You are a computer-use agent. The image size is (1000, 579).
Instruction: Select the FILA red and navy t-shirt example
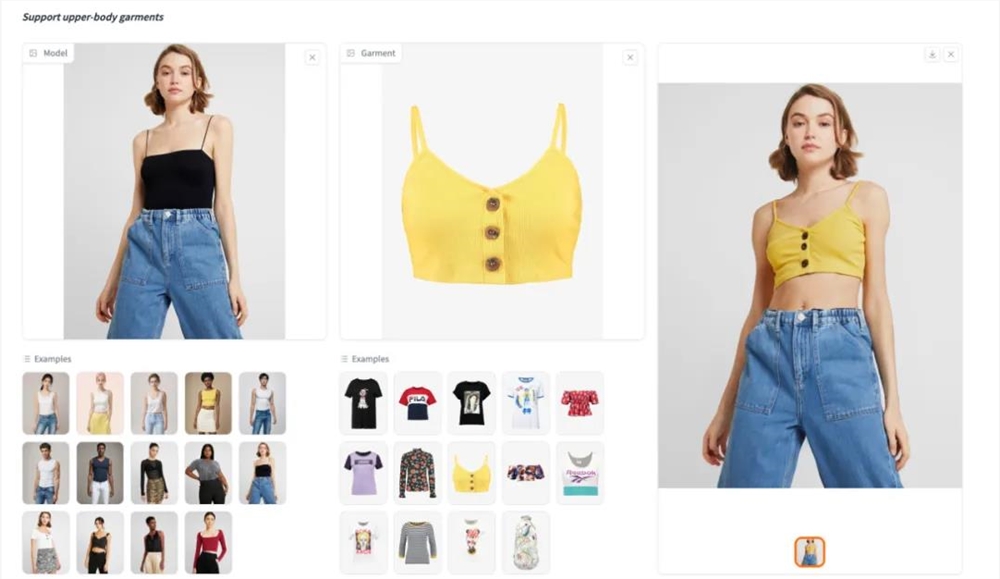[417, 403]
